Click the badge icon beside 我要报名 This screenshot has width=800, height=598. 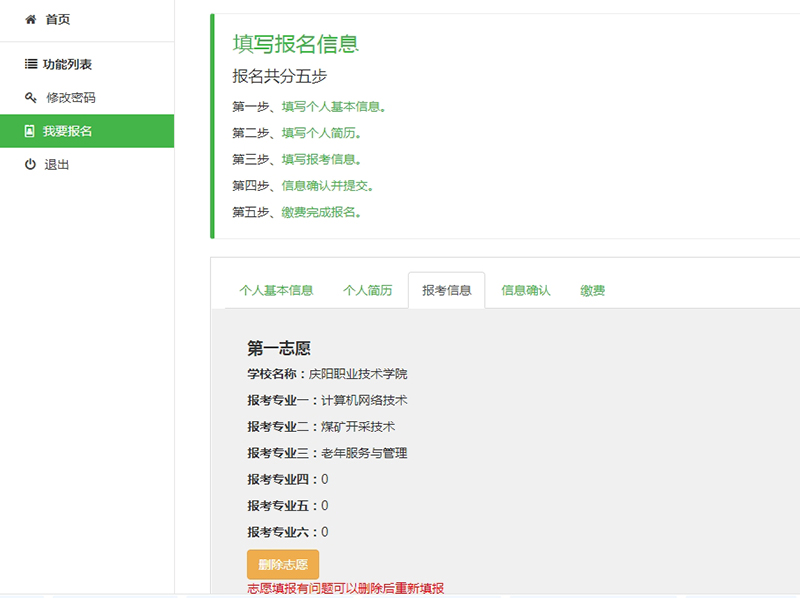pos(30,131)
